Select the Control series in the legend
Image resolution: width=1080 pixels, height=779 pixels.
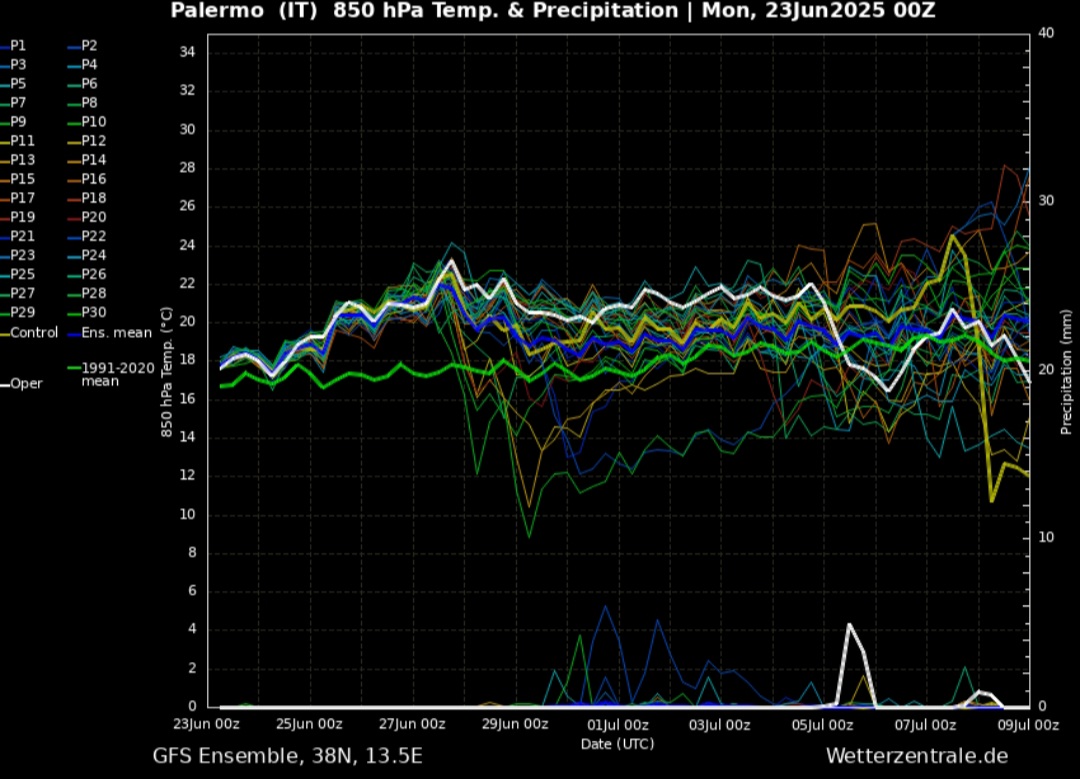[34, 332]
